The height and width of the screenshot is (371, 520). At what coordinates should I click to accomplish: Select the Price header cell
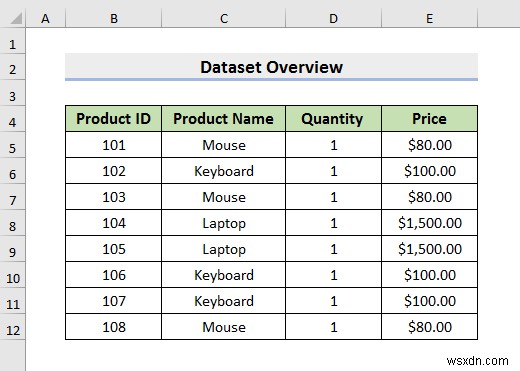coord(429,119)
